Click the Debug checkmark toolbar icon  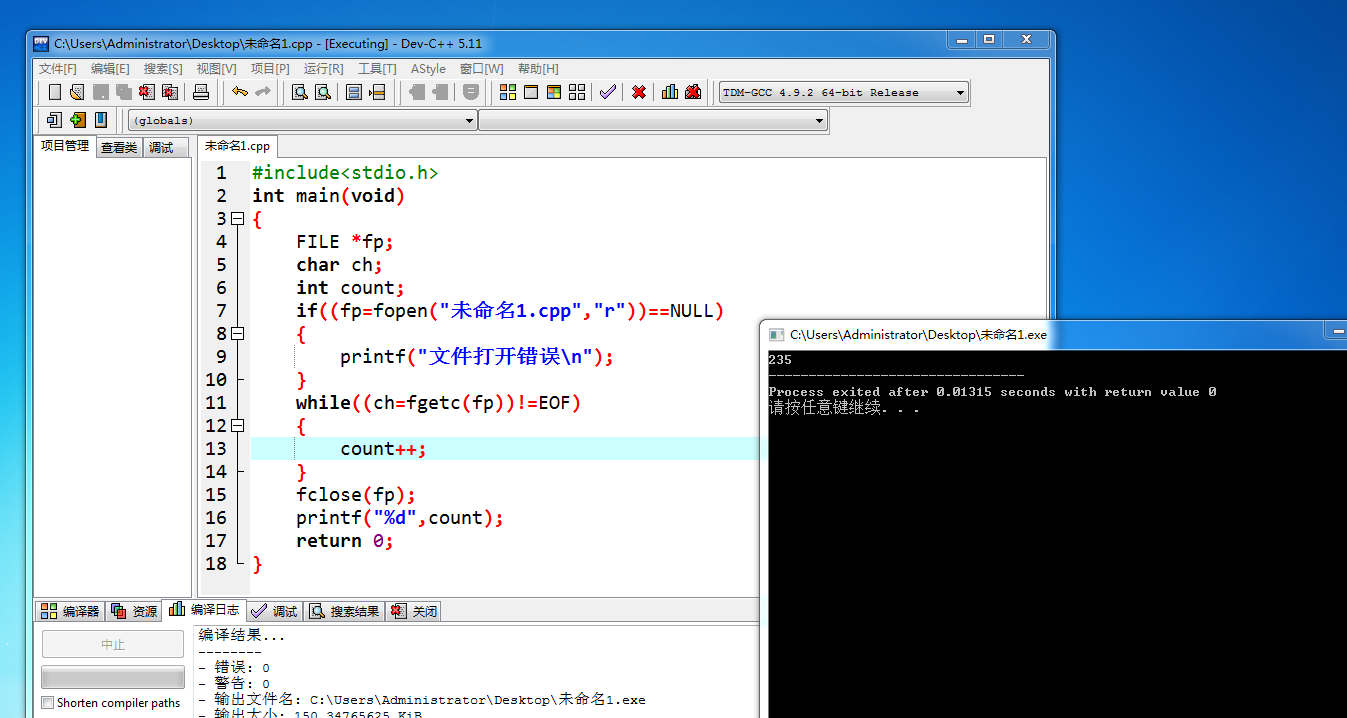[x=608, y=92]
